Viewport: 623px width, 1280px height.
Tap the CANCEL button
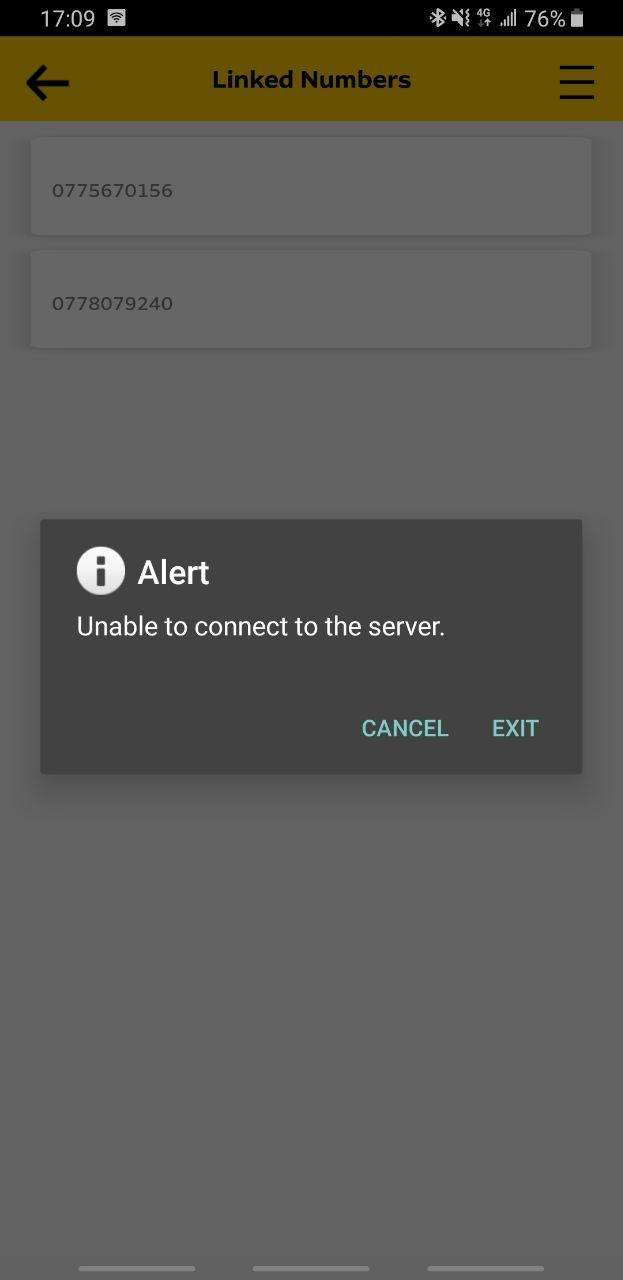pyautogui.click(x=405, y=728)
